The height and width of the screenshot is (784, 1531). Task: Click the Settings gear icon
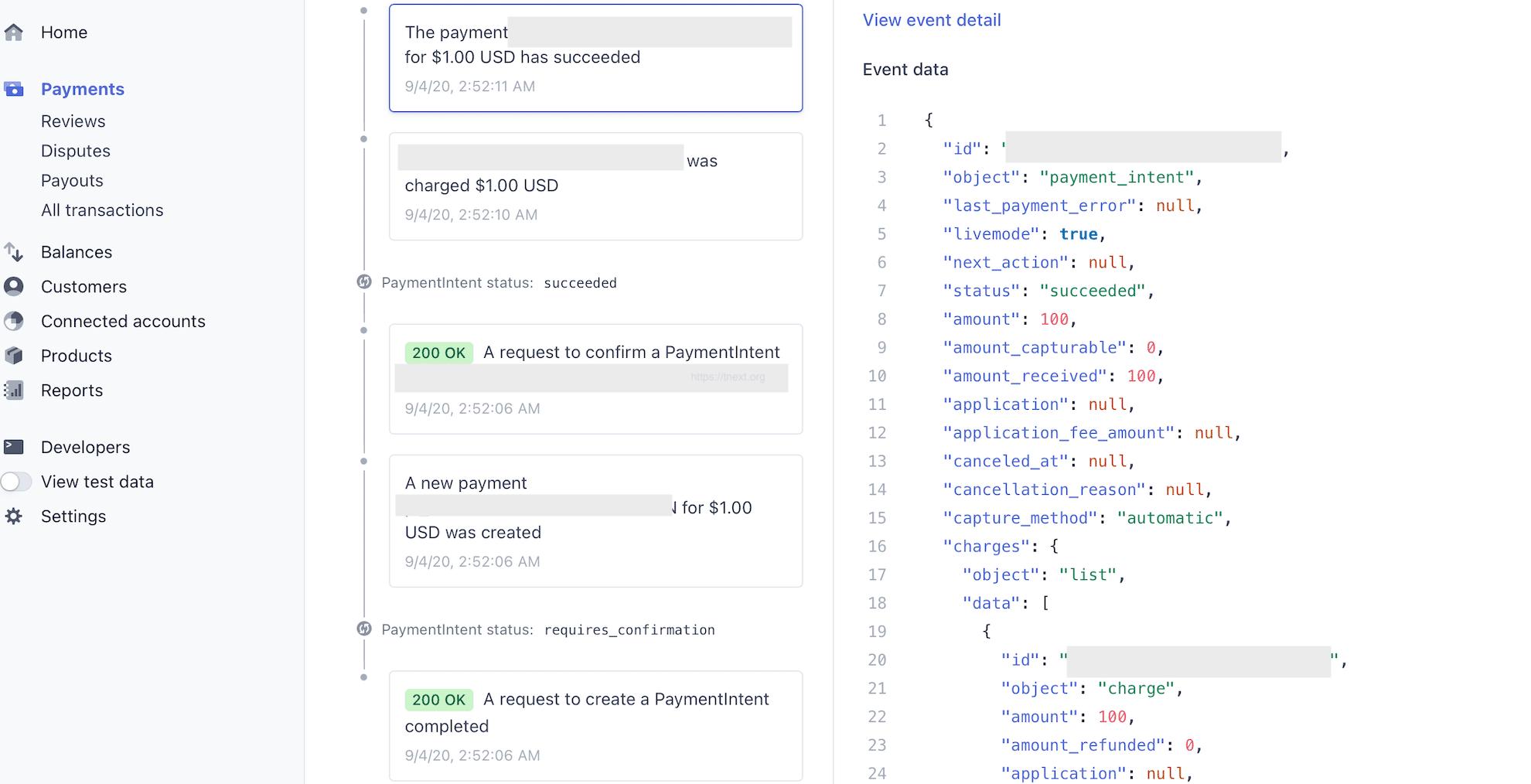click(x=14, y=516)
